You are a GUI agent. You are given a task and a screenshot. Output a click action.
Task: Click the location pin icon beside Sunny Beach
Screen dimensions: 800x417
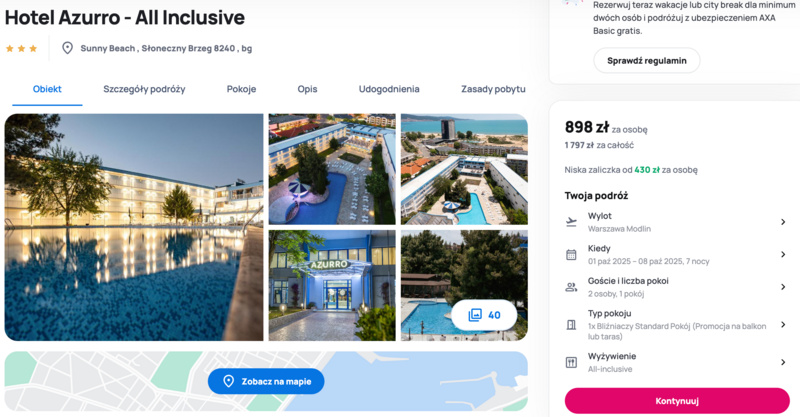67,48
